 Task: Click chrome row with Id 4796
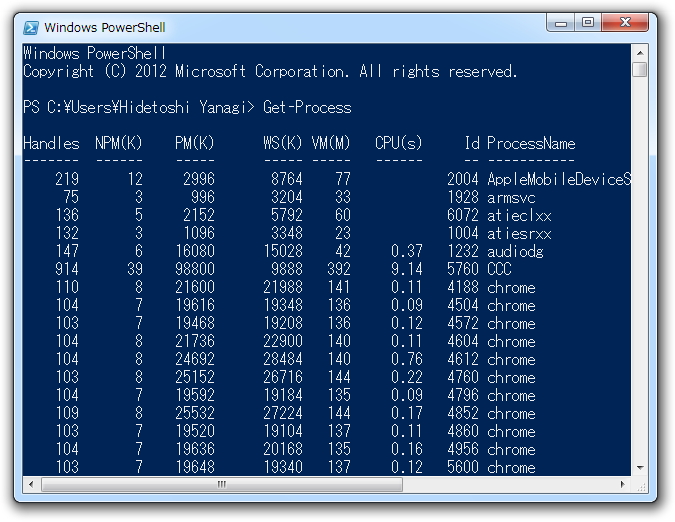295,395
